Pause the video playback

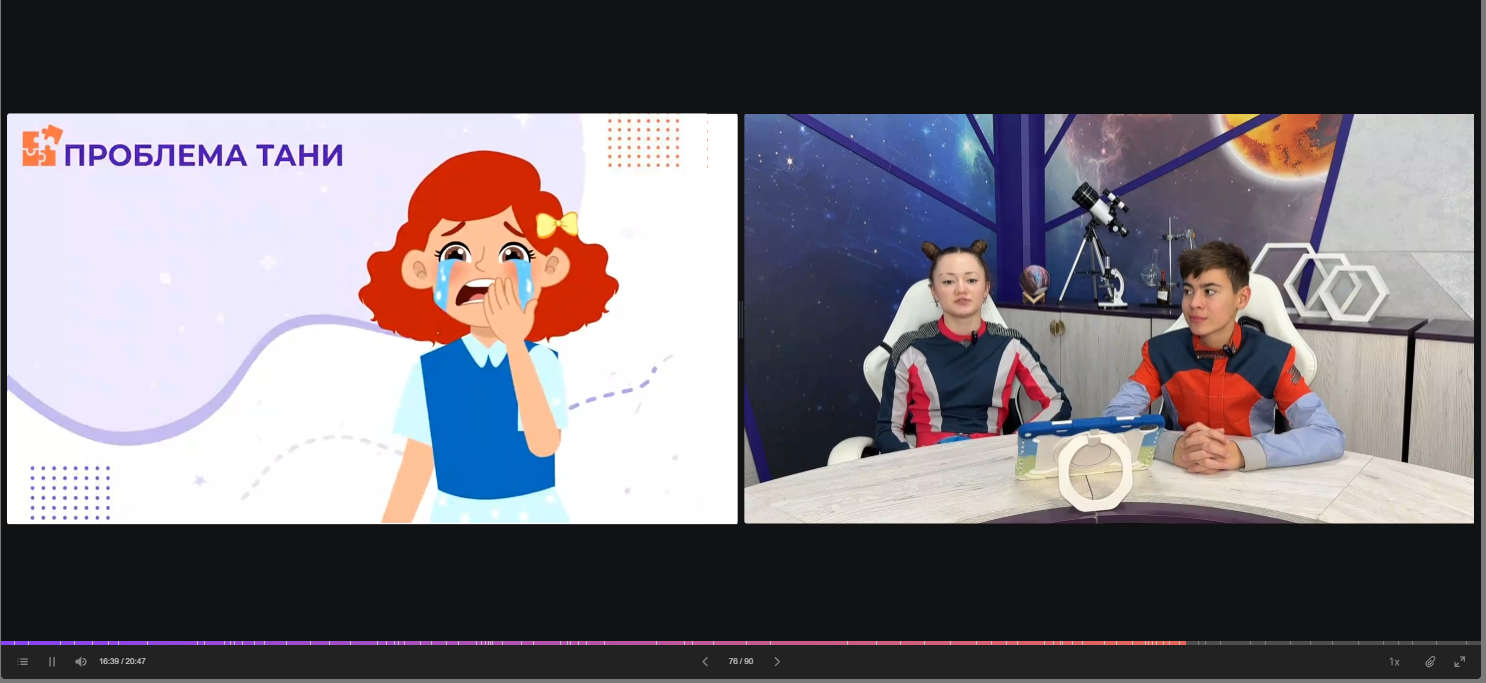point(52,662)
